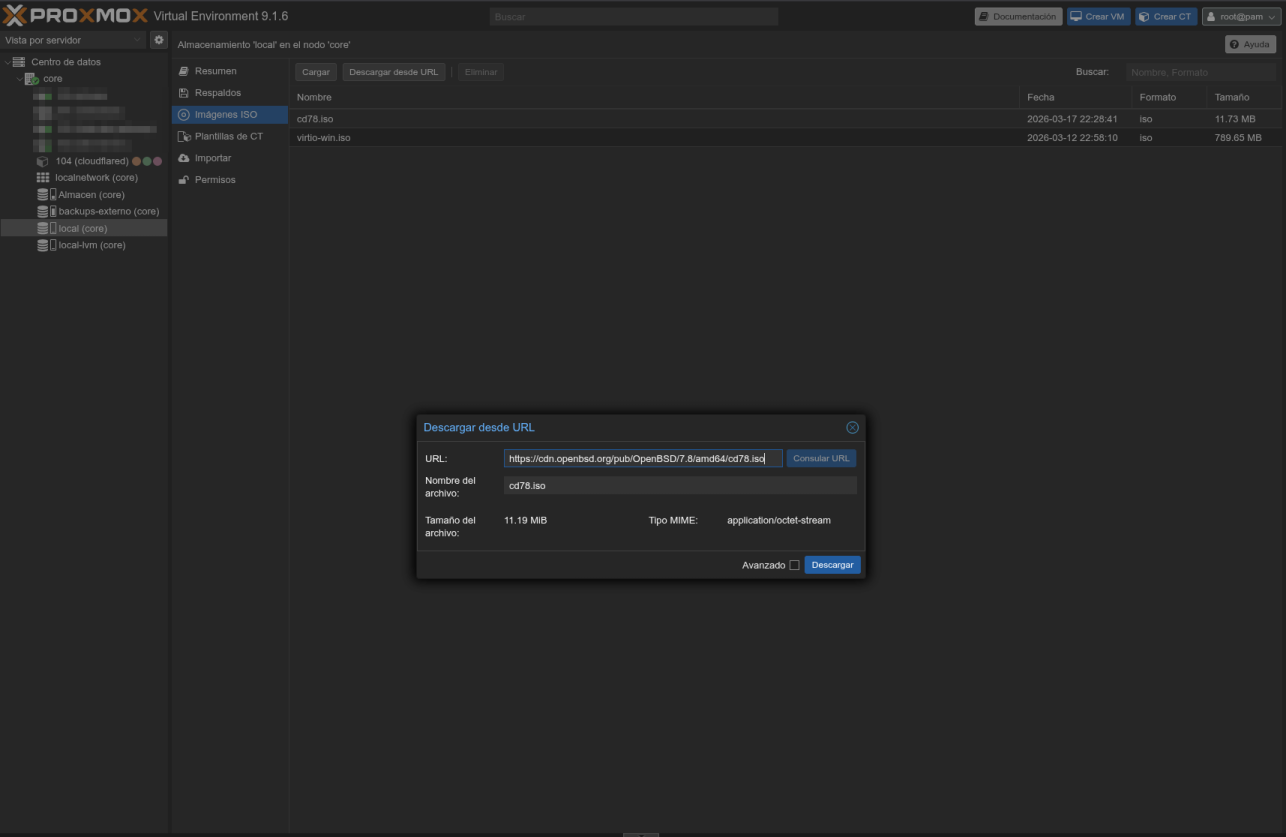Image resolution: width=1286 pixels, height=837 pixels.
Task: Click the localnetwork (core) grid icon
Action: tap(43, 177)
